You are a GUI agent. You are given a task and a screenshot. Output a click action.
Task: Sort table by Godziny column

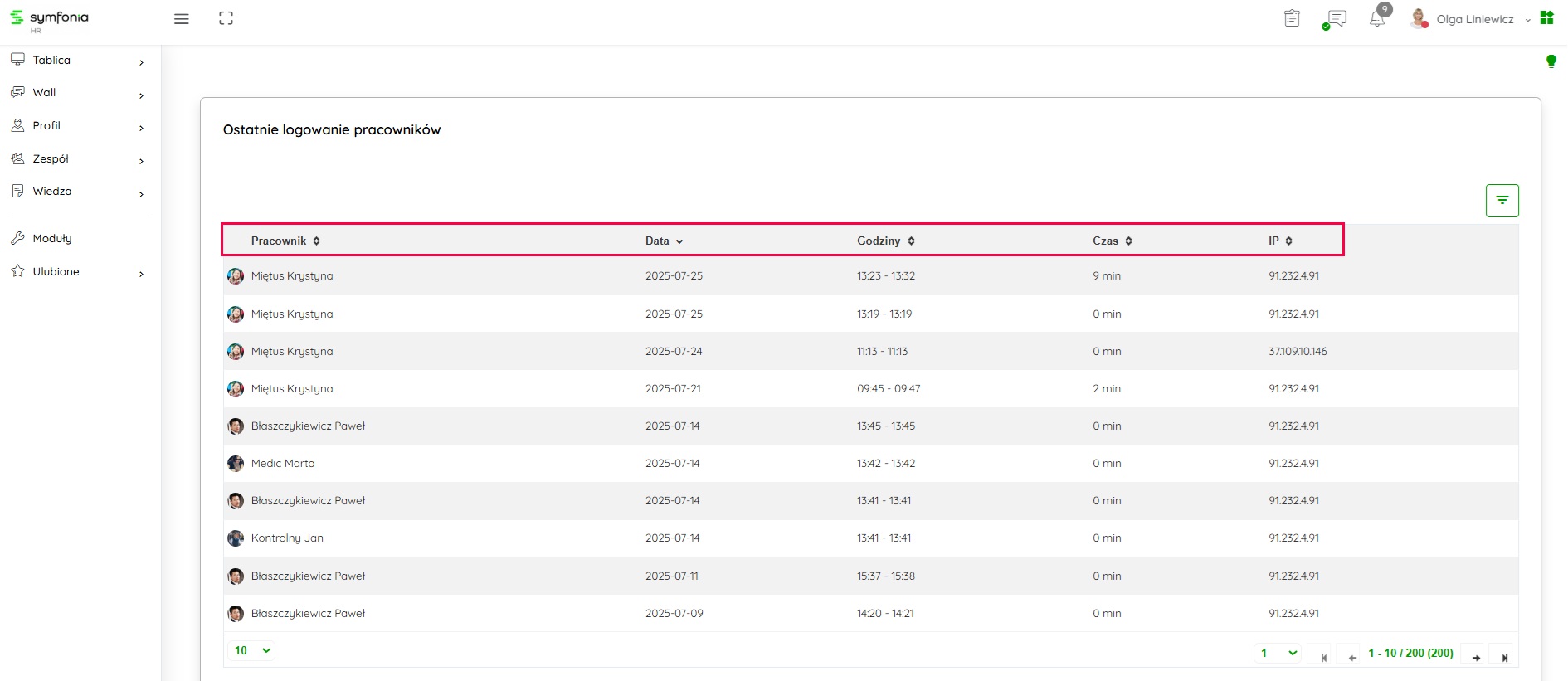pyautogui.click(x=885, y=241)
